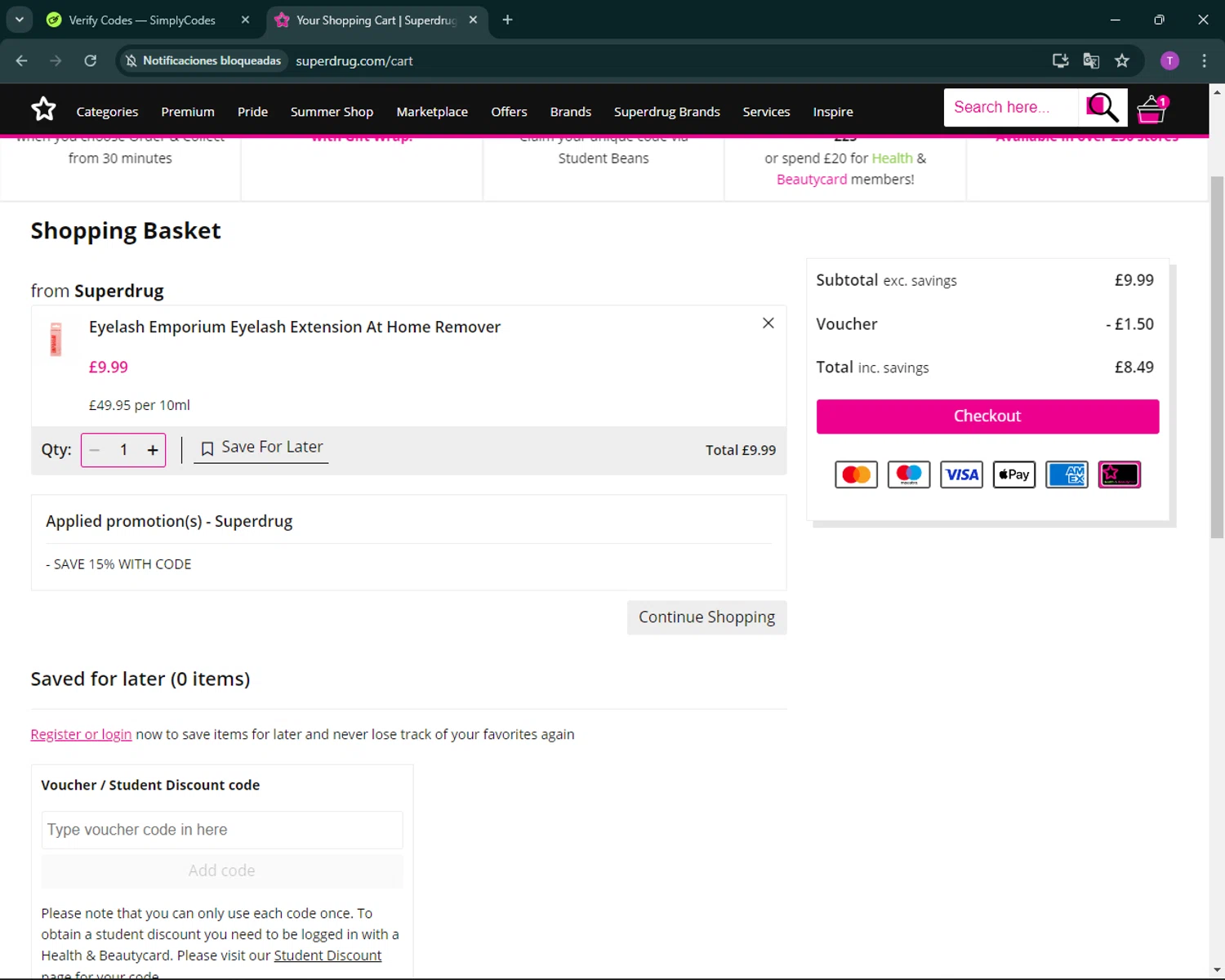Click the Maestro payment icon

pyautogui.click(x=909, y=474)
